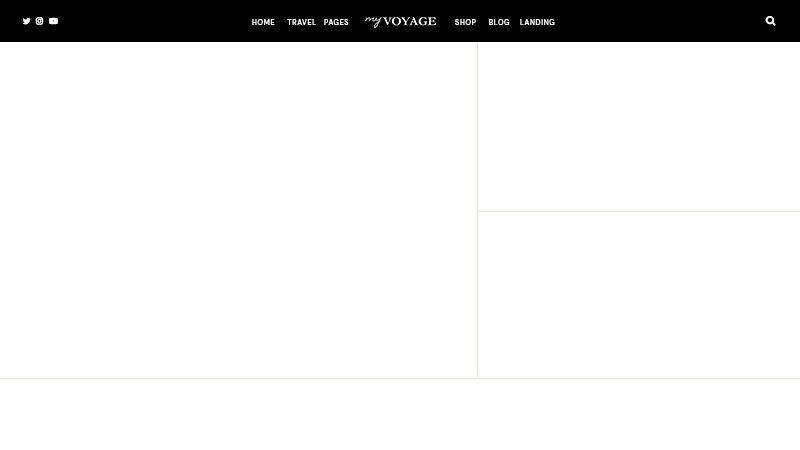The image size is (800, 450).
Task: Open the Instagram social icon
Action: tap(40, 21)
